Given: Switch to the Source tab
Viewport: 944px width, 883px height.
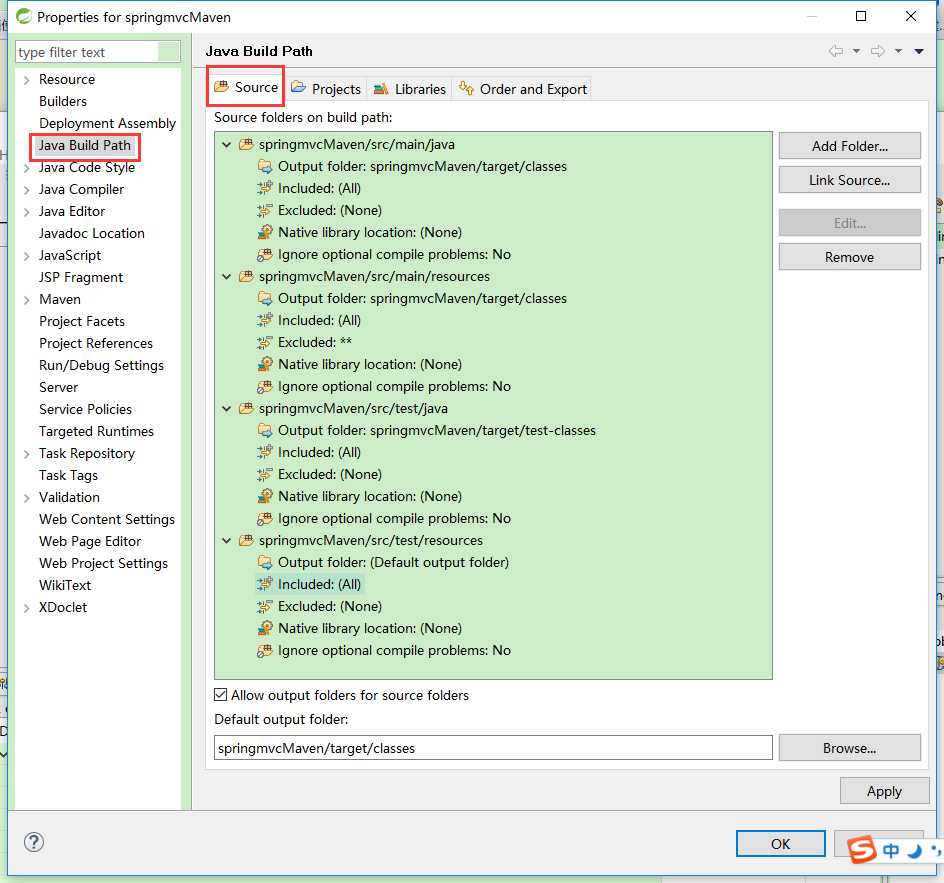Looking at the screenshot, I should click(x=246, y=87).
